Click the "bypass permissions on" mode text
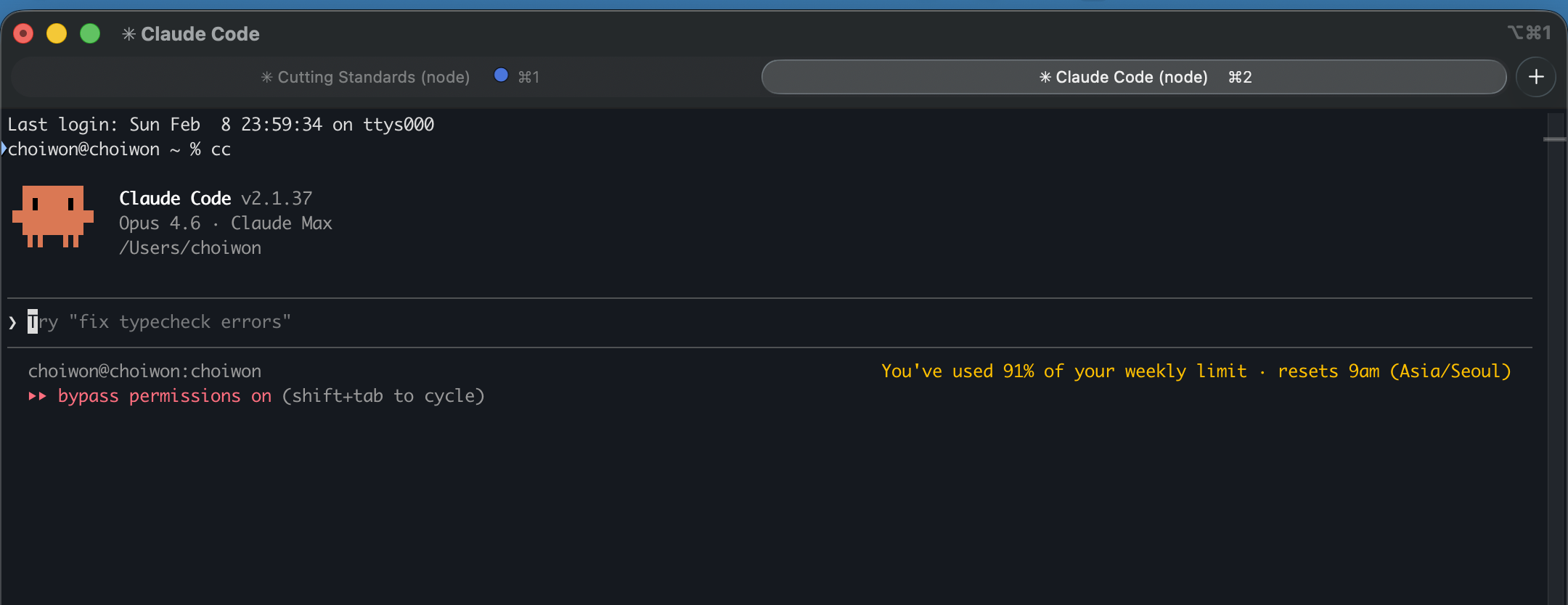The height and width of the screenshot is (605, 1568). click(164, 396)
